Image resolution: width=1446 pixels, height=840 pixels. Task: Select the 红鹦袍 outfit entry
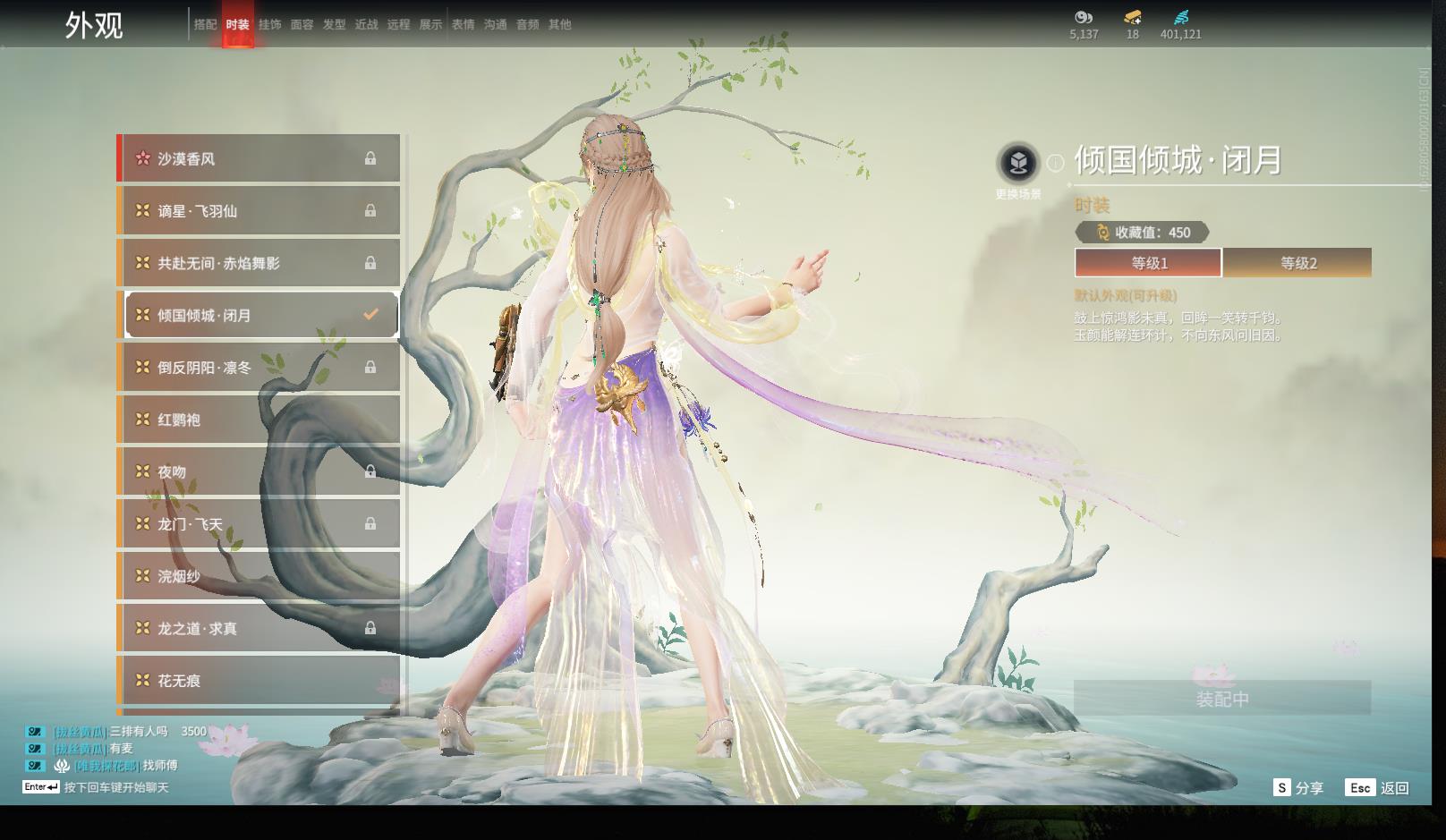click(259, 420)
